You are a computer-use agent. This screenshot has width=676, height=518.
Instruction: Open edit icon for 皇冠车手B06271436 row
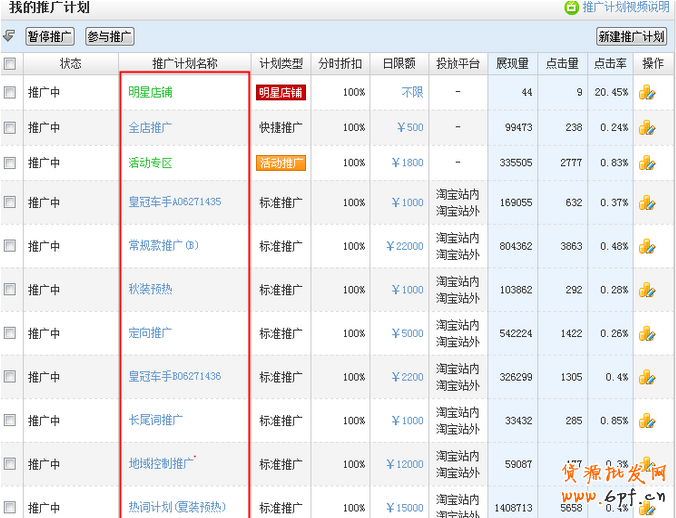pos(647,377)
